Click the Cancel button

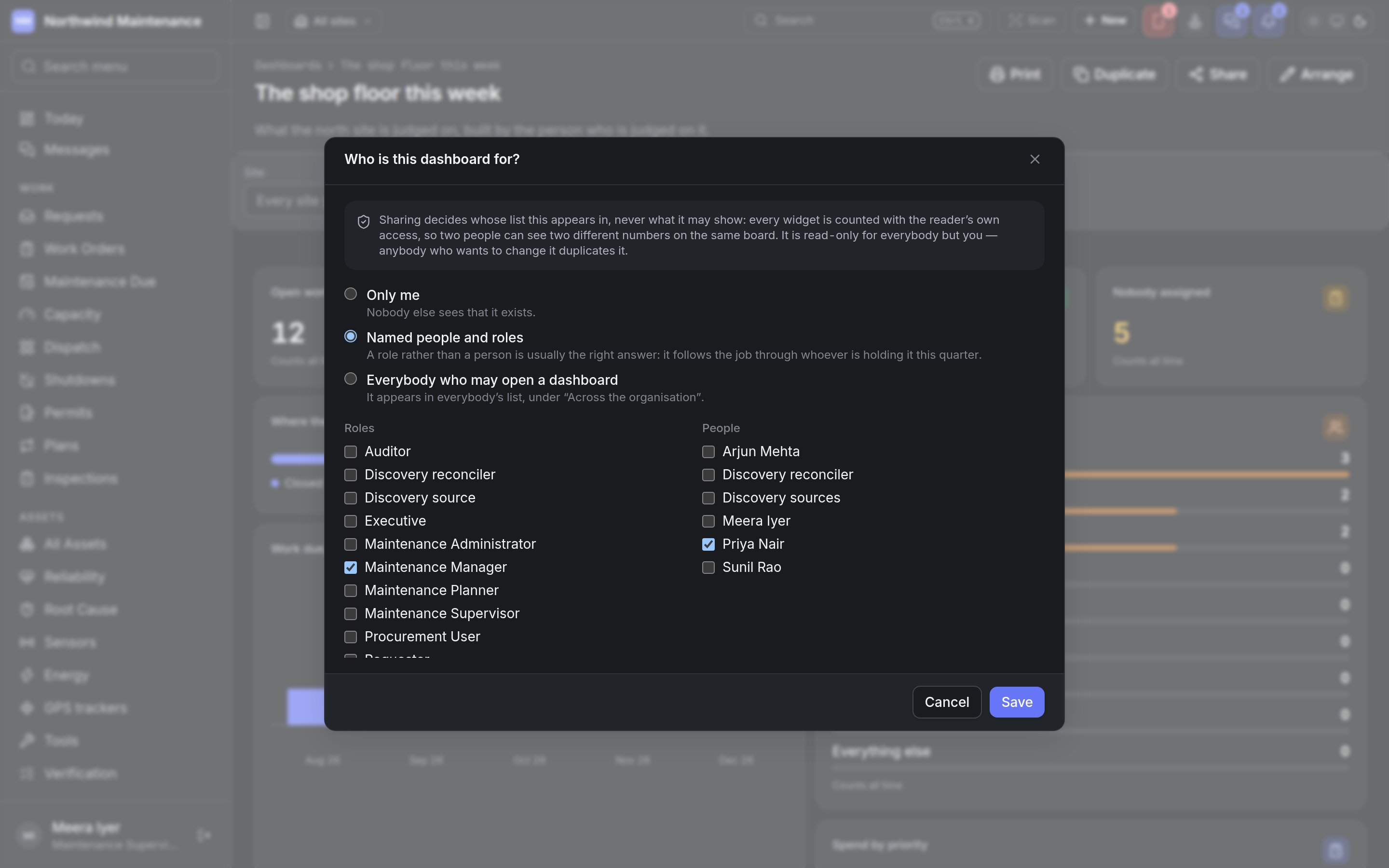pyautogui.click(x=946, y=702)
